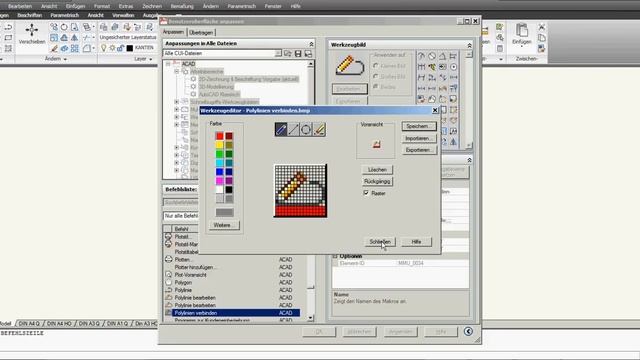
Task: Open the Bemaßung menu
Action: (x=182, y=6)
